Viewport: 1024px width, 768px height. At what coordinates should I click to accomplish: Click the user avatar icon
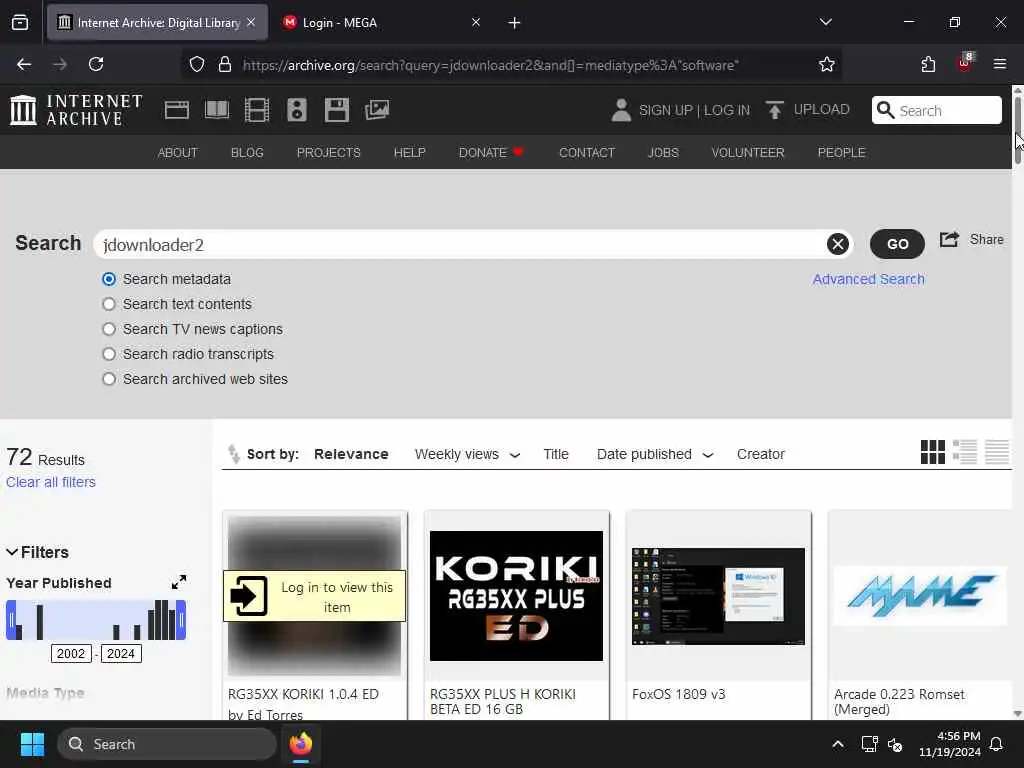[x=621, y=110]
